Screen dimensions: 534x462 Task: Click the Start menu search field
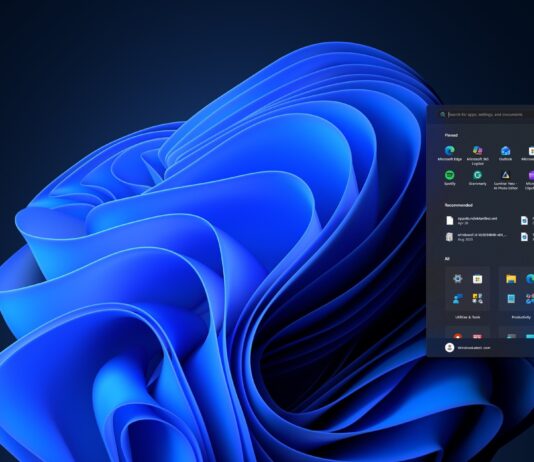click(x=487, y=115)
